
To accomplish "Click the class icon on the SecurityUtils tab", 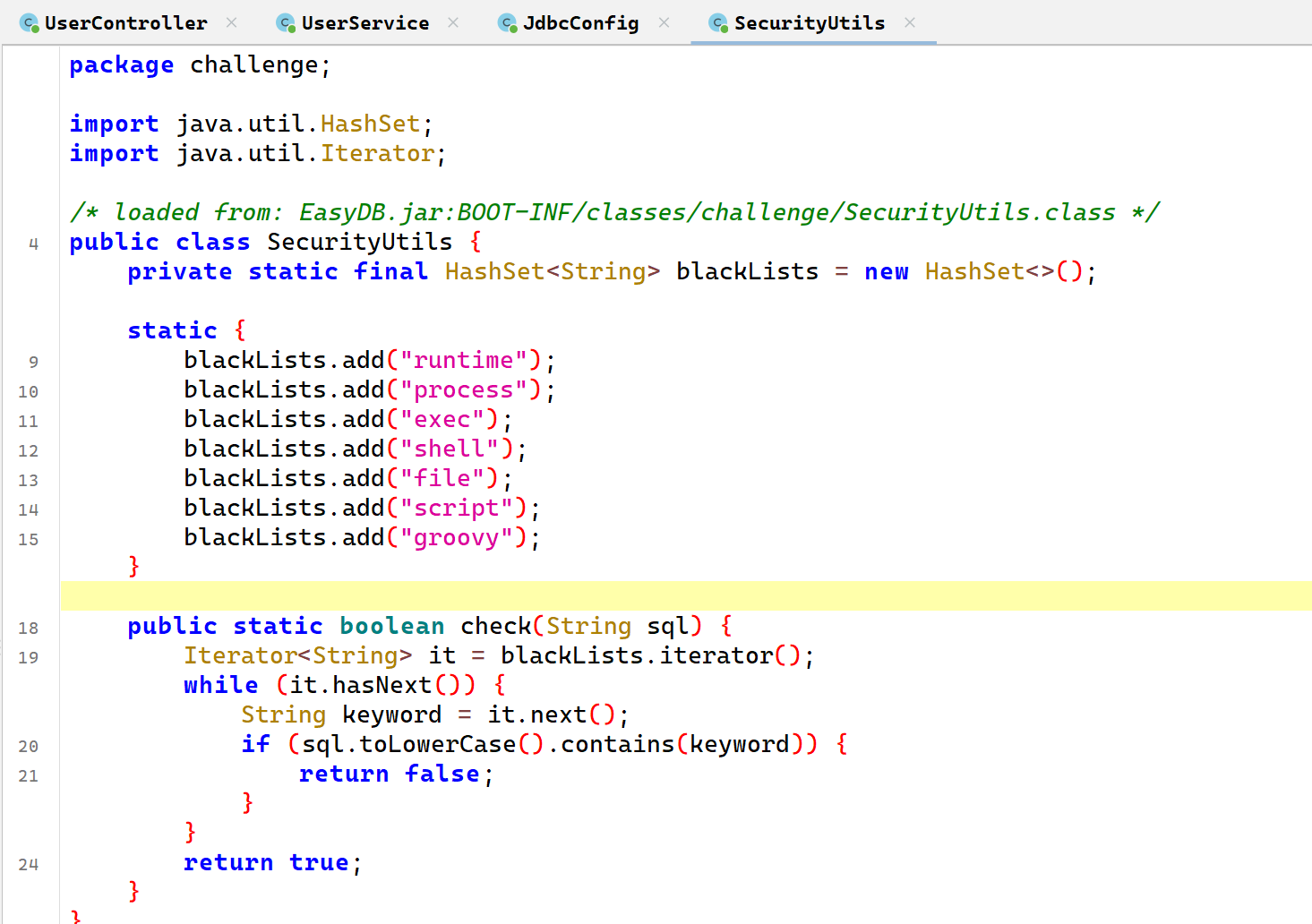I will click(x=718, y=23).
